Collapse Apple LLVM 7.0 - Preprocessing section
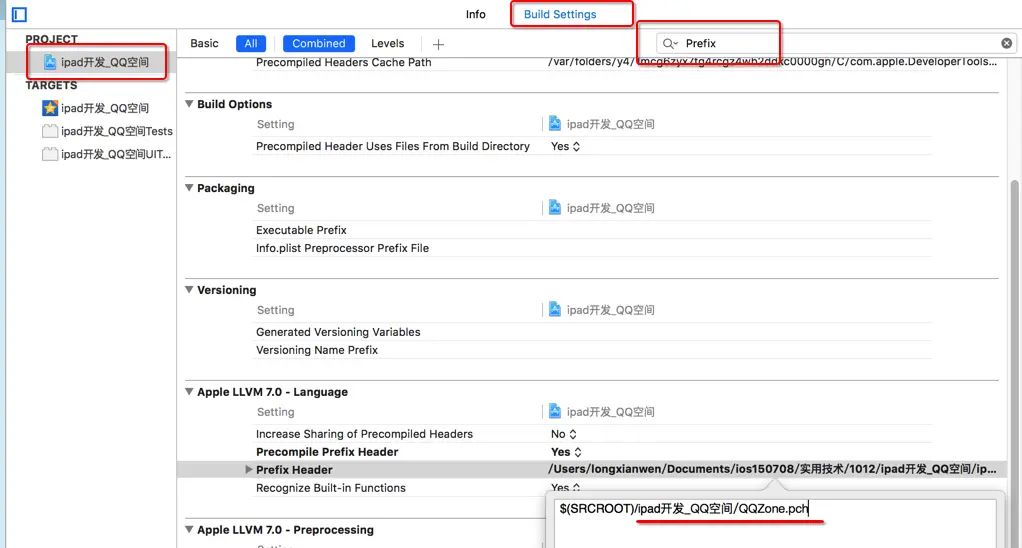This screenshot has width=1022, height=548. 189,529
